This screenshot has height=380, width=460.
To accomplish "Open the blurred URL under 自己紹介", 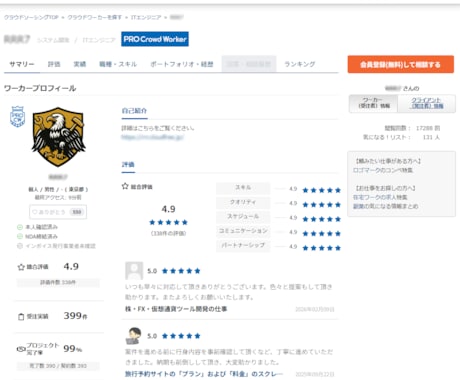I will (152, 137).
